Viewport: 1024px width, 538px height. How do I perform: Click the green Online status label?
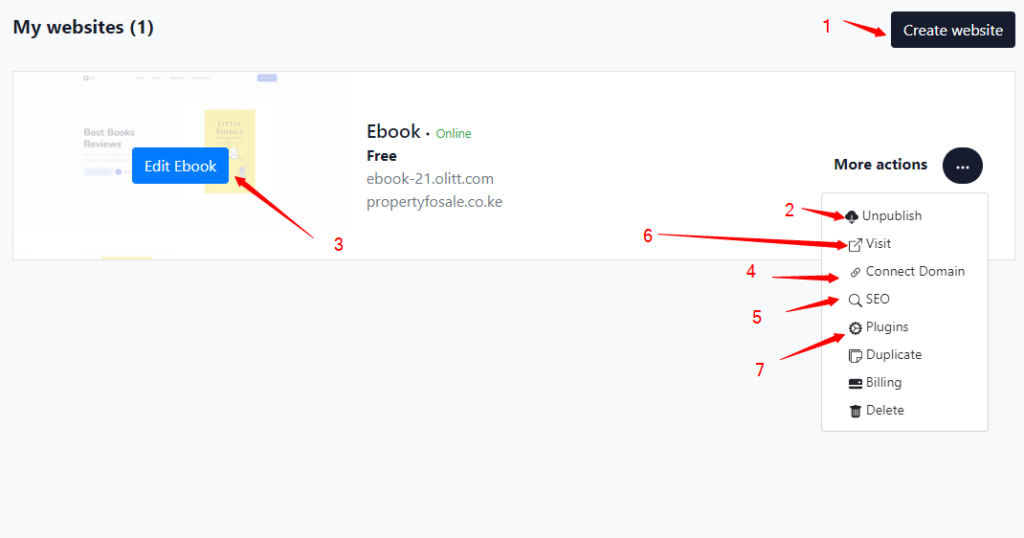(x=453, y=134)
